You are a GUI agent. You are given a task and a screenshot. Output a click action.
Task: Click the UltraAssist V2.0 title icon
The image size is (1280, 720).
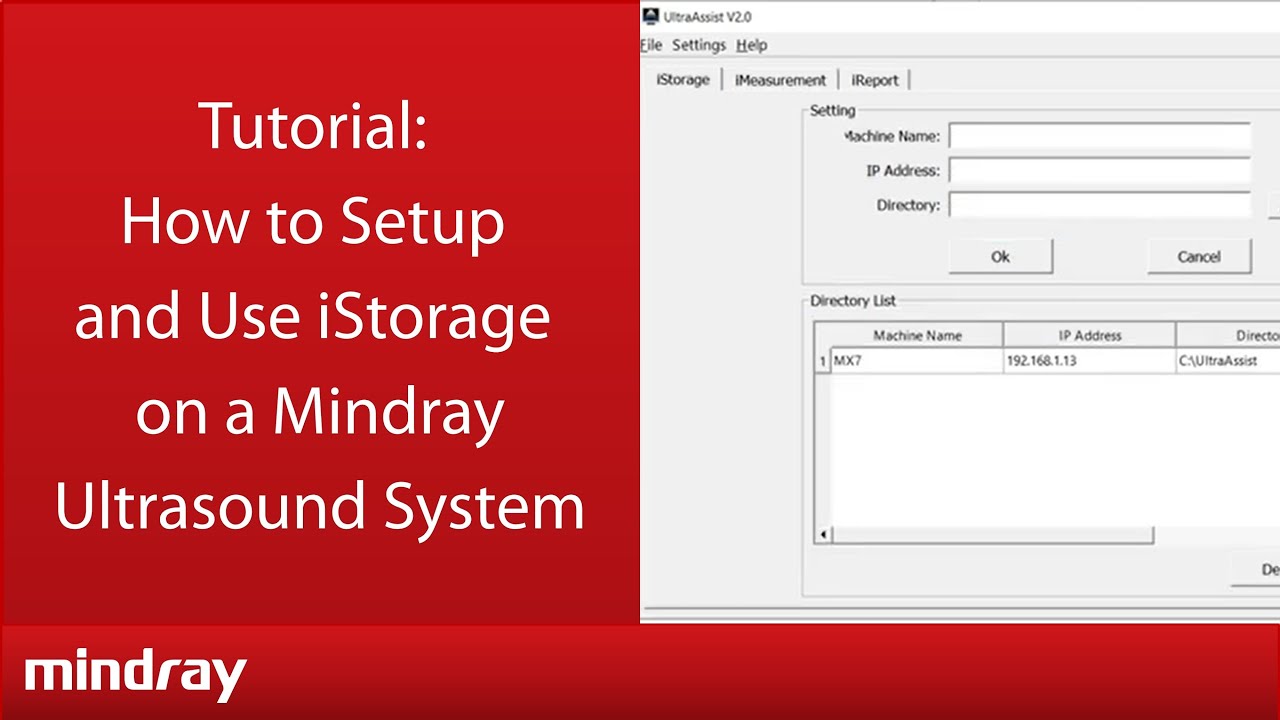tap(651, 16)
